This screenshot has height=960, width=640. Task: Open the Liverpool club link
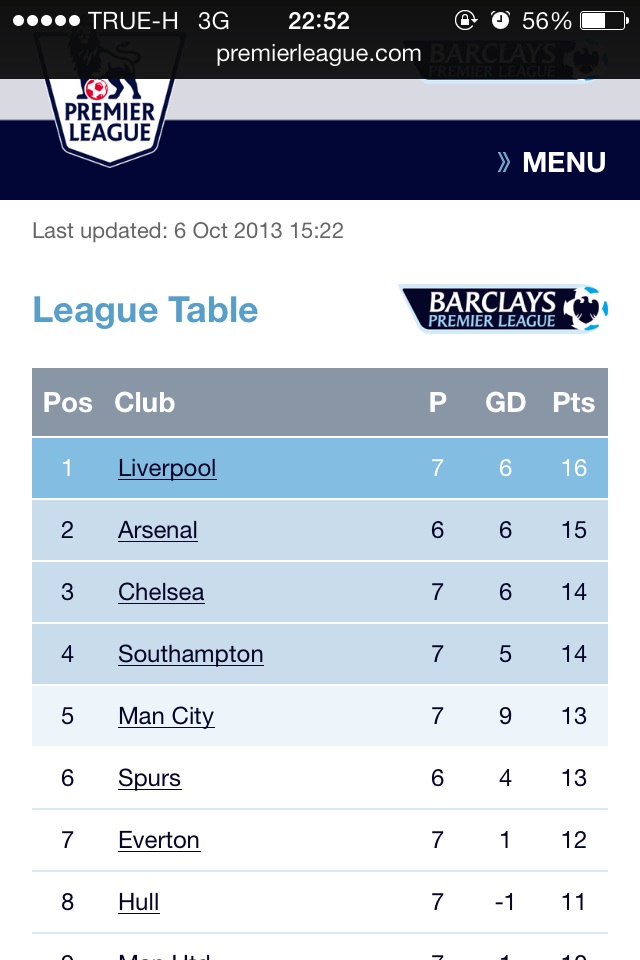tap(167, 468)
